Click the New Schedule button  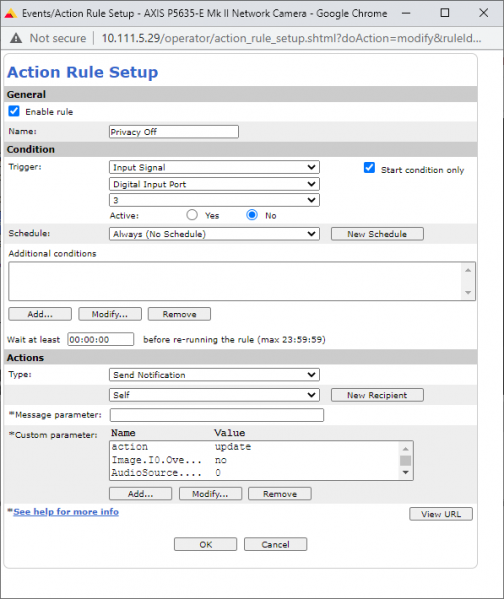[377, 234]
